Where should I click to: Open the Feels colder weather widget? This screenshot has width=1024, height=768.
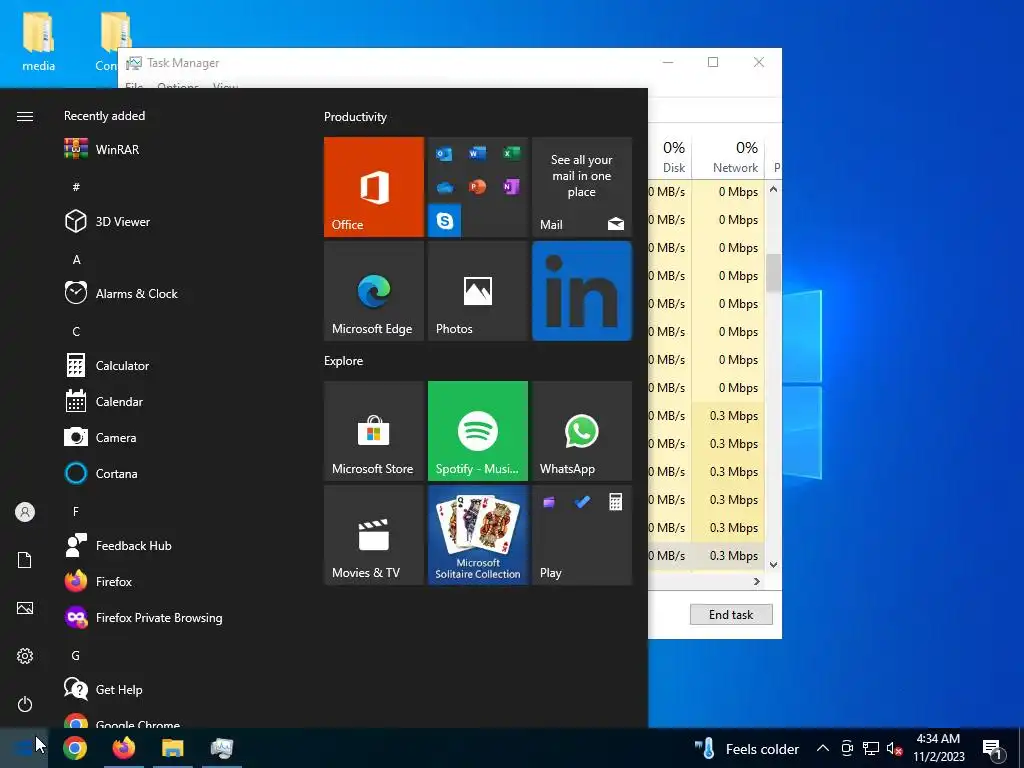pos(746,748)
